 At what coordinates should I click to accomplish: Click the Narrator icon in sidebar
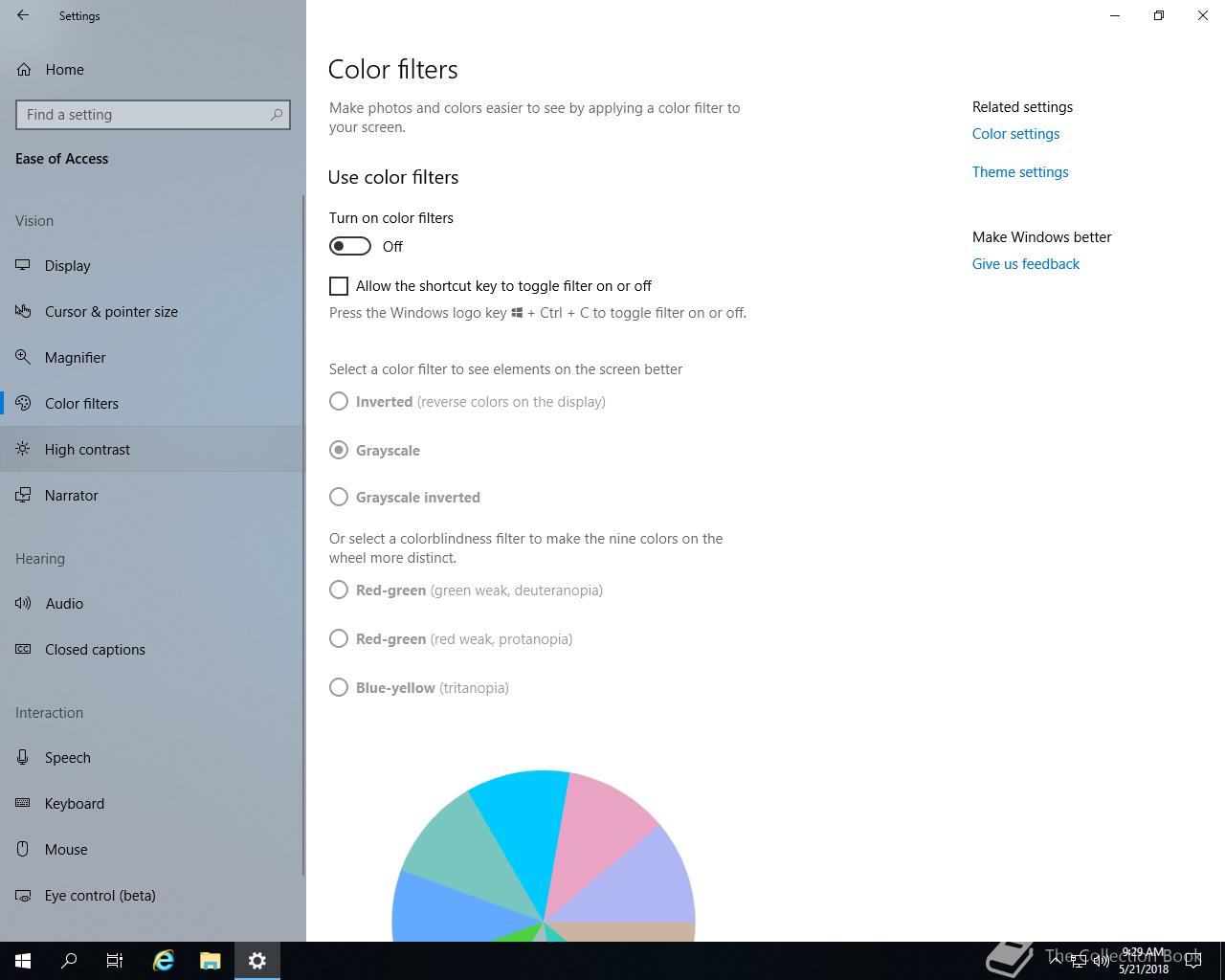(x=23, y=495)
